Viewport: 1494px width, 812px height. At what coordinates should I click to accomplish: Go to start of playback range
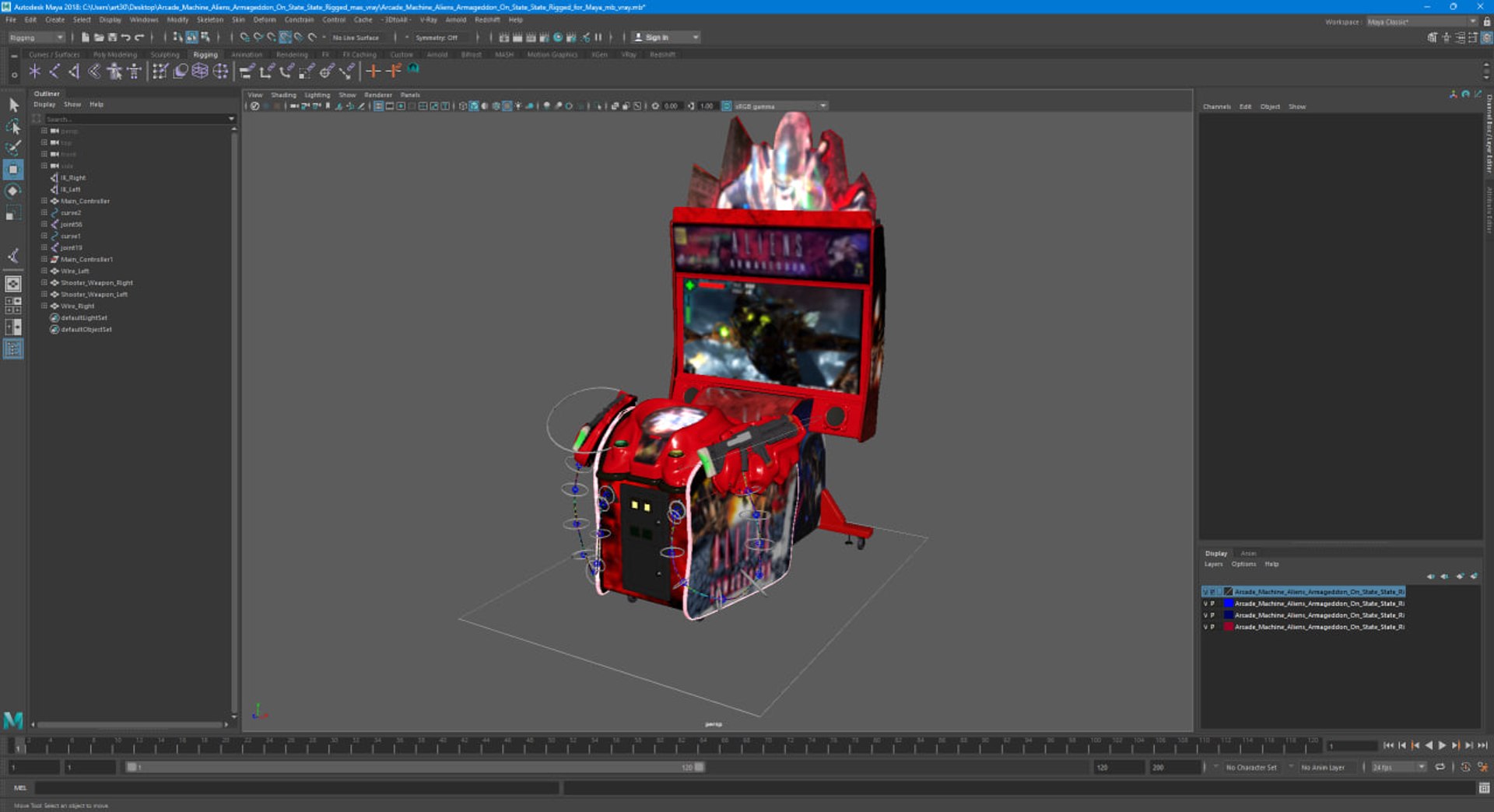(1388, 745)
